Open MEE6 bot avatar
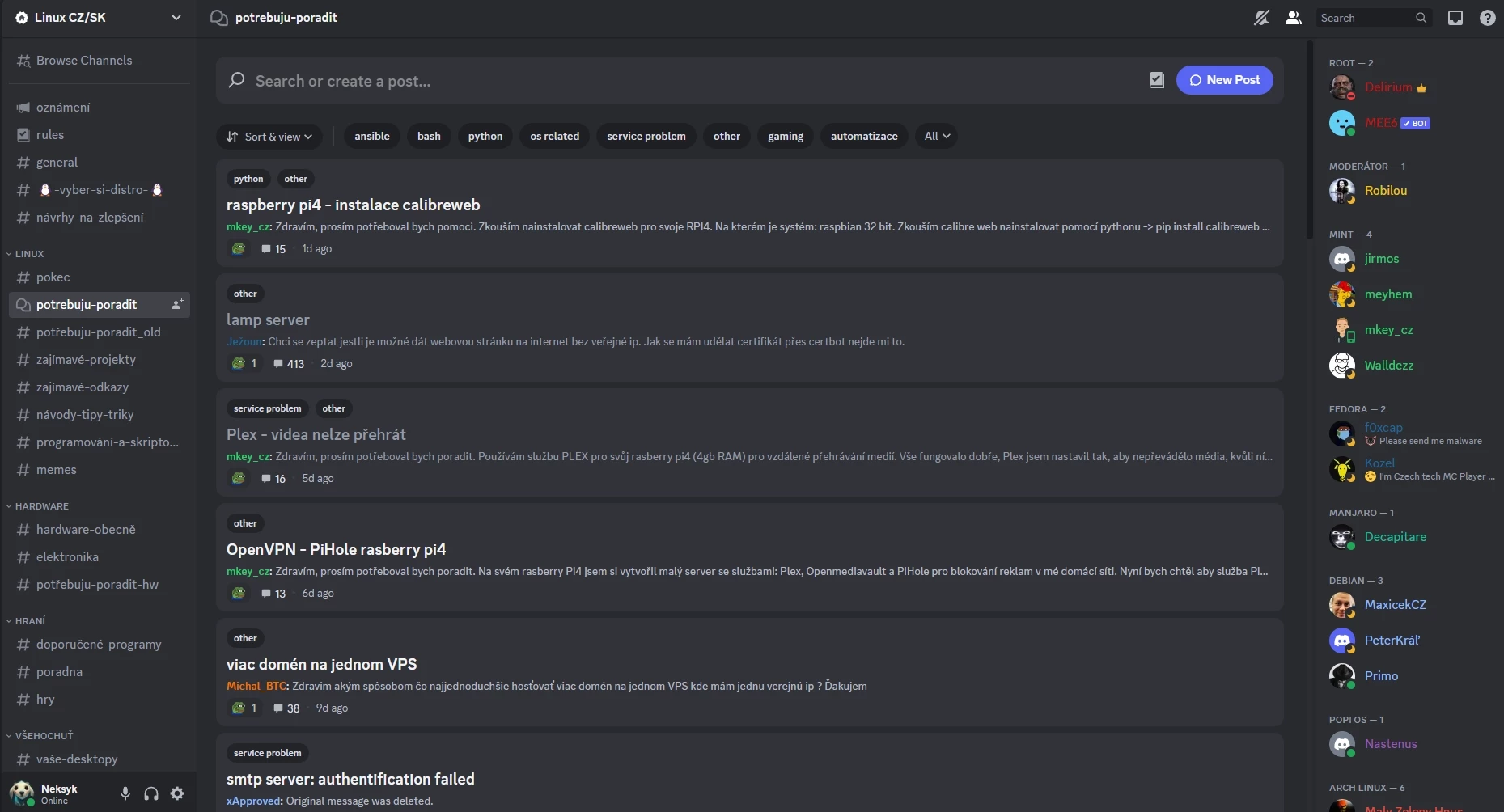The width and height of the screenshot is (1504, 812). click(1342, 123)
